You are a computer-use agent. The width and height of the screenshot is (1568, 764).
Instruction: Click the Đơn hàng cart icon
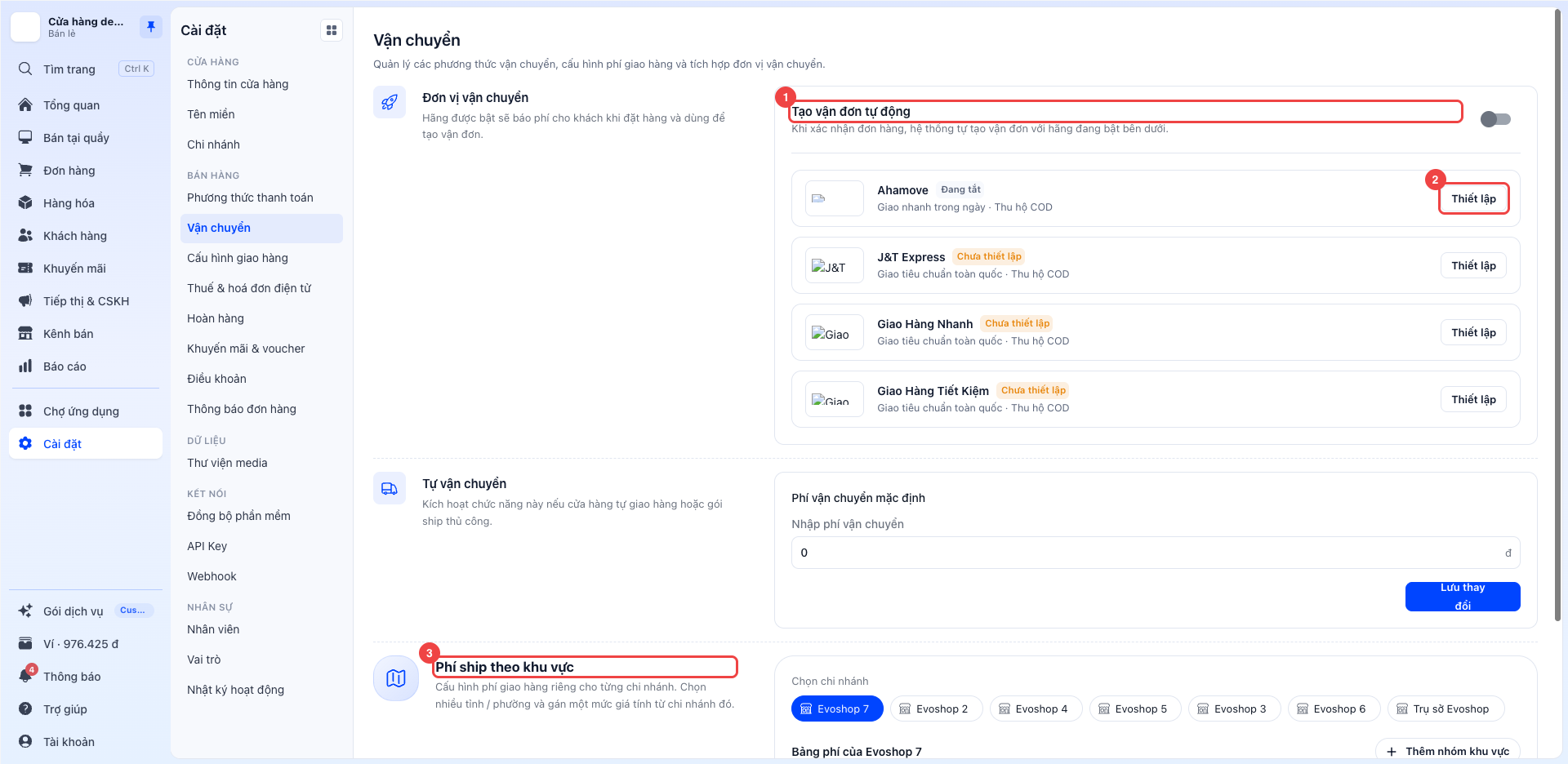(25, 171)
